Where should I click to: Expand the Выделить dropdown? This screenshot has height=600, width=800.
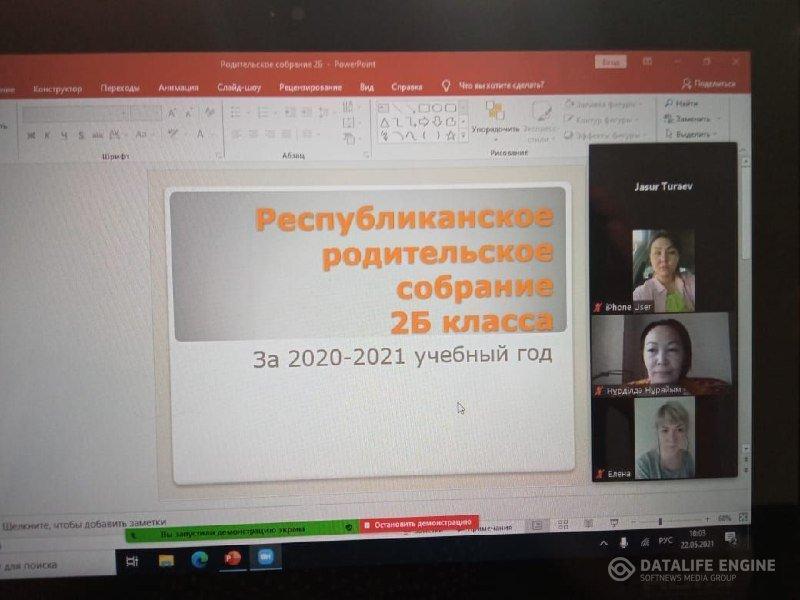pyautogui.click(x=716, y=133)
